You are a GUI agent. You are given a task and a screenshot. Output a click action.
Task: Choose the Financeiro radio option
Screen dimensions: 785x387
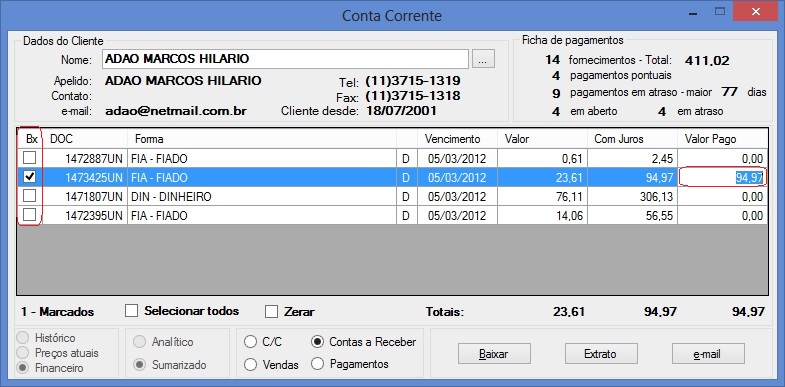(23, 368)
